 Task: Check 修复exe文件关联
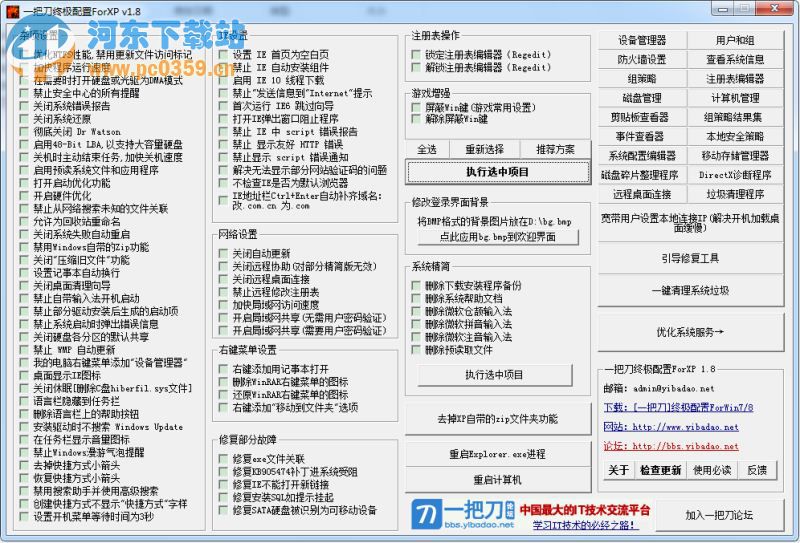point(223,458)
